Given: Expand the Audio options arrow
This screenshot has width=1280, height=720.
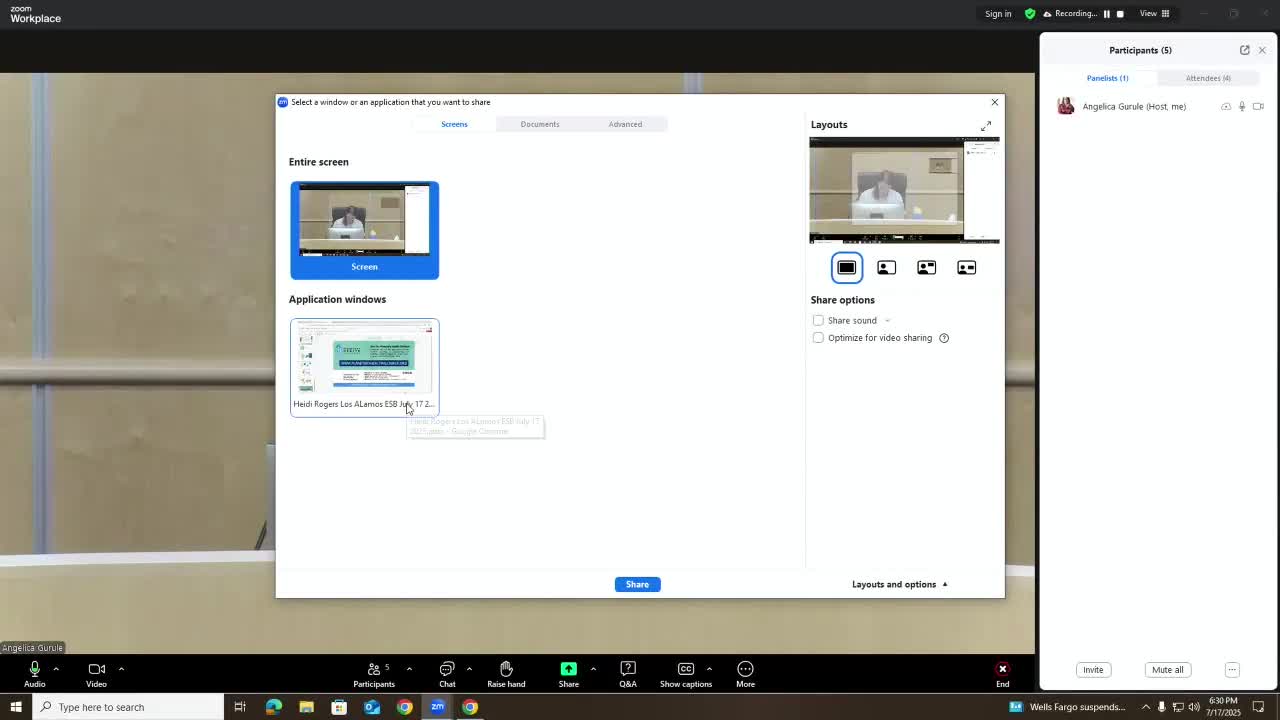Looking at the screenshot, I should pyautogui.click(x=56, y=669).
